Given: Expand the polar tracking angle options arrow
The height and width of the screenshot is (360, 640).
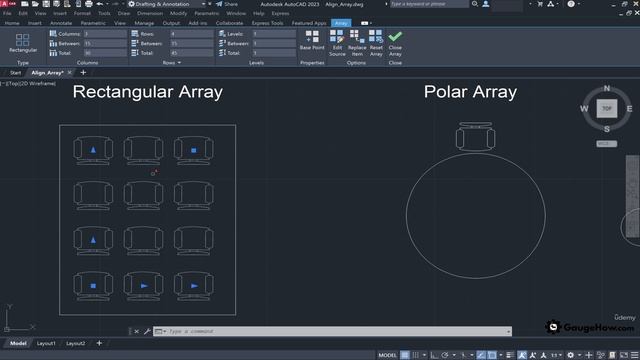Looking at the screenshot, I should click(x=454, y=355).
